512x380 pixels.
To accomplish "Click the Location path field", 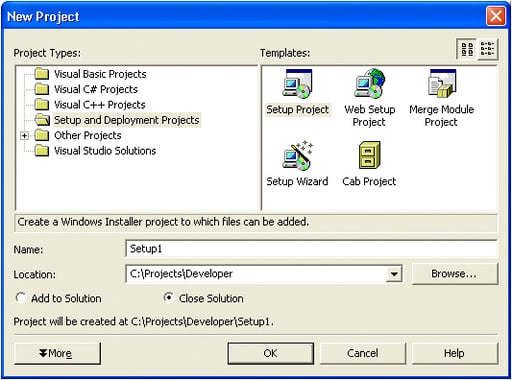I will click(256, 274).
